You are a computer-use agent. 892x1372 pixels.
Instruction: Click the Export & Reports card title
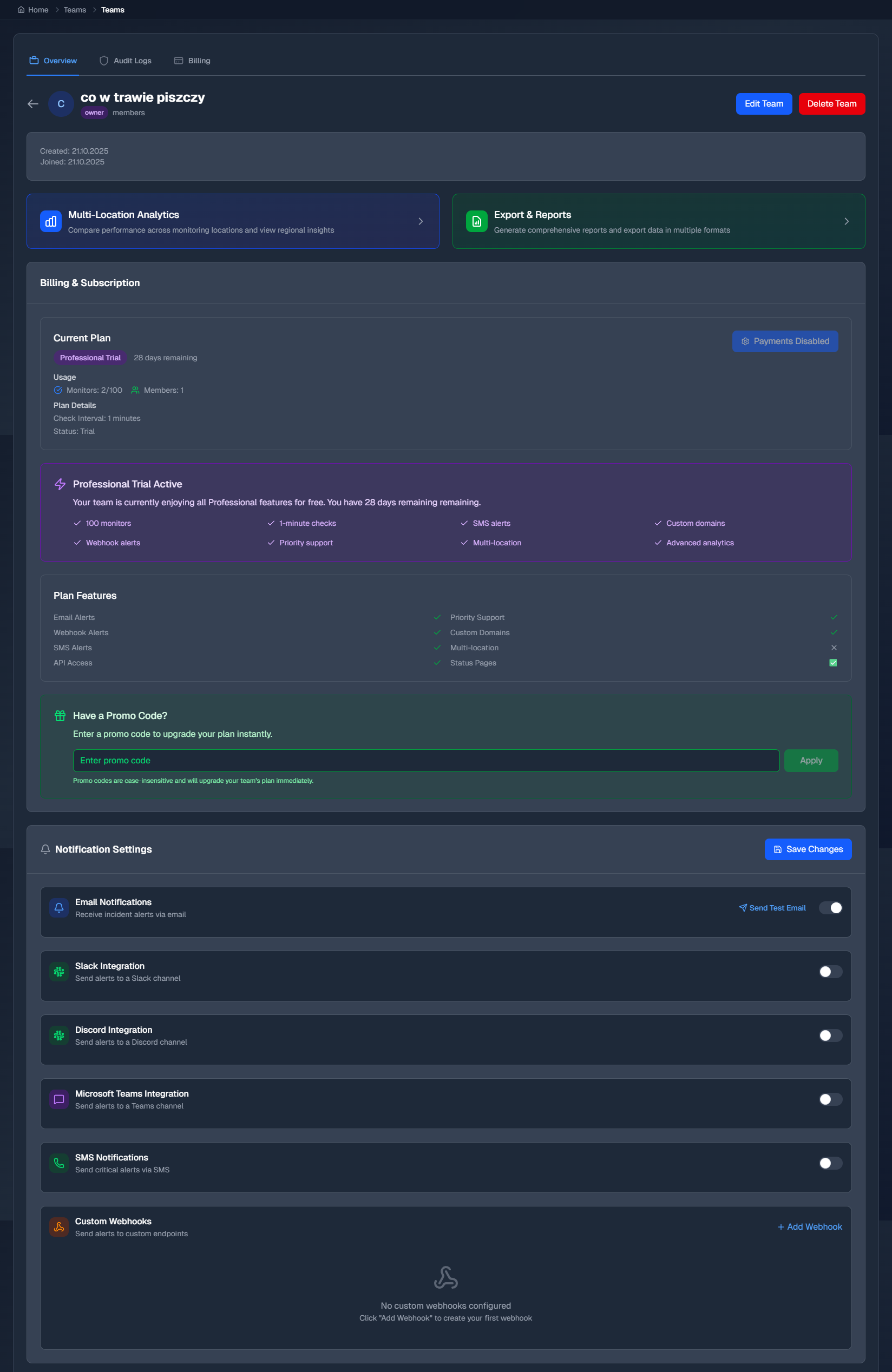click(x=532, y=214)
